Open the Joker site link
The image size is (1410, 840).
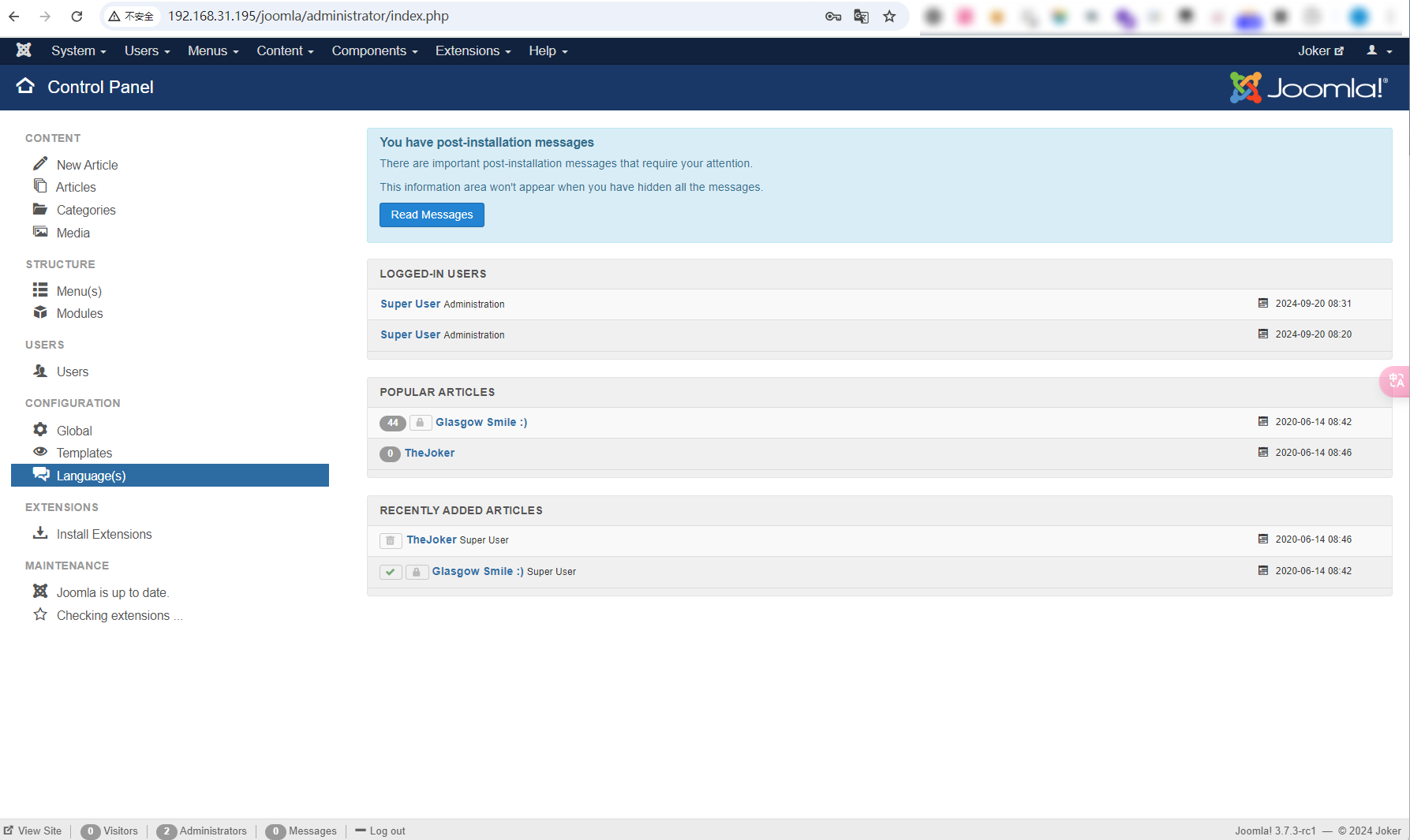1321,50
